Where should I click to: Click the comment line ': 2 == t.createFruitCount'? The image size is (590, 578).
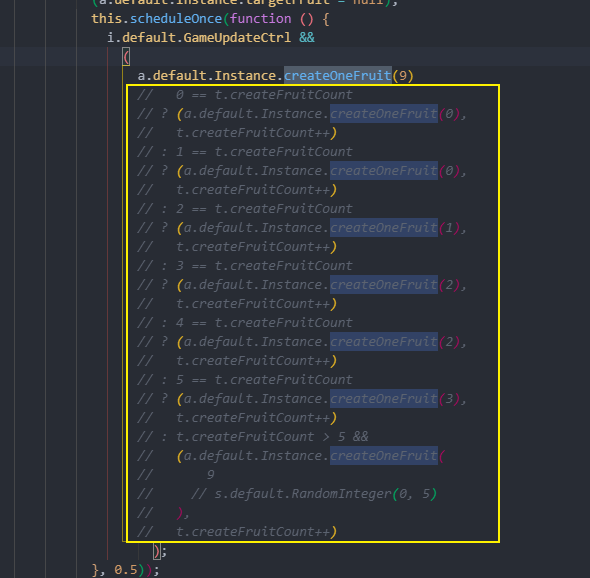pyautogui.click(x=245, y=208)
